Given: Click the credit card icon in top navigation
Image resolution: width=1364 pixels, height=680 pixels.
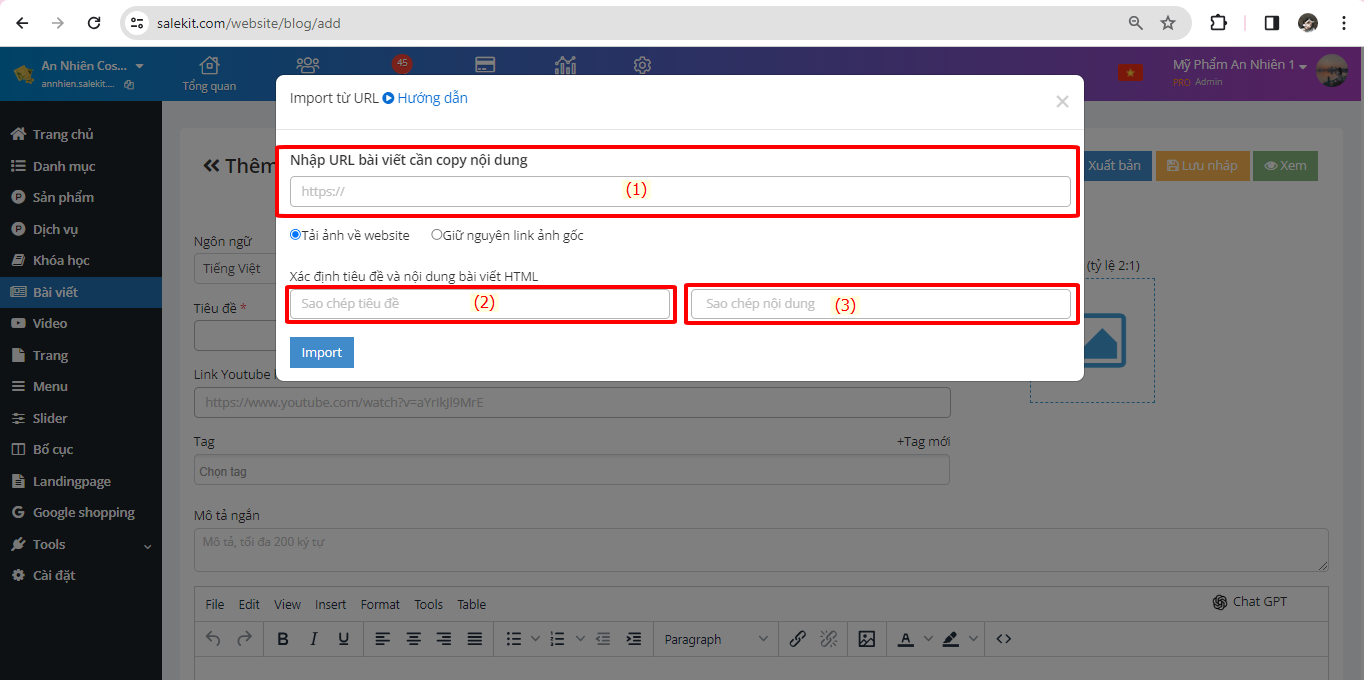Looking at the screenshot, I should [x=485, y=65].
